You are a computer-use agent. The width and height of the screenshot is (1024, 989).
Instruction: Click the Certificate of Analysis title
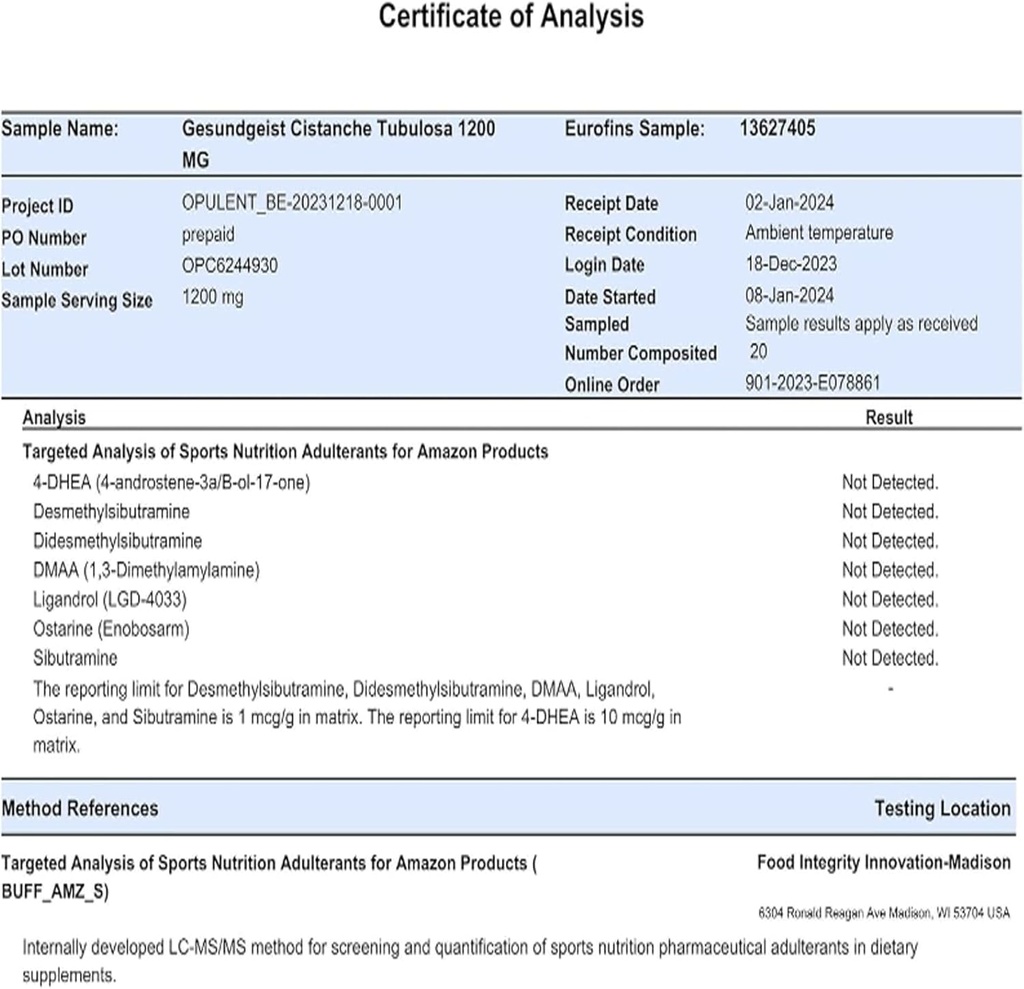pyautogui.click(x=511, y=17)
